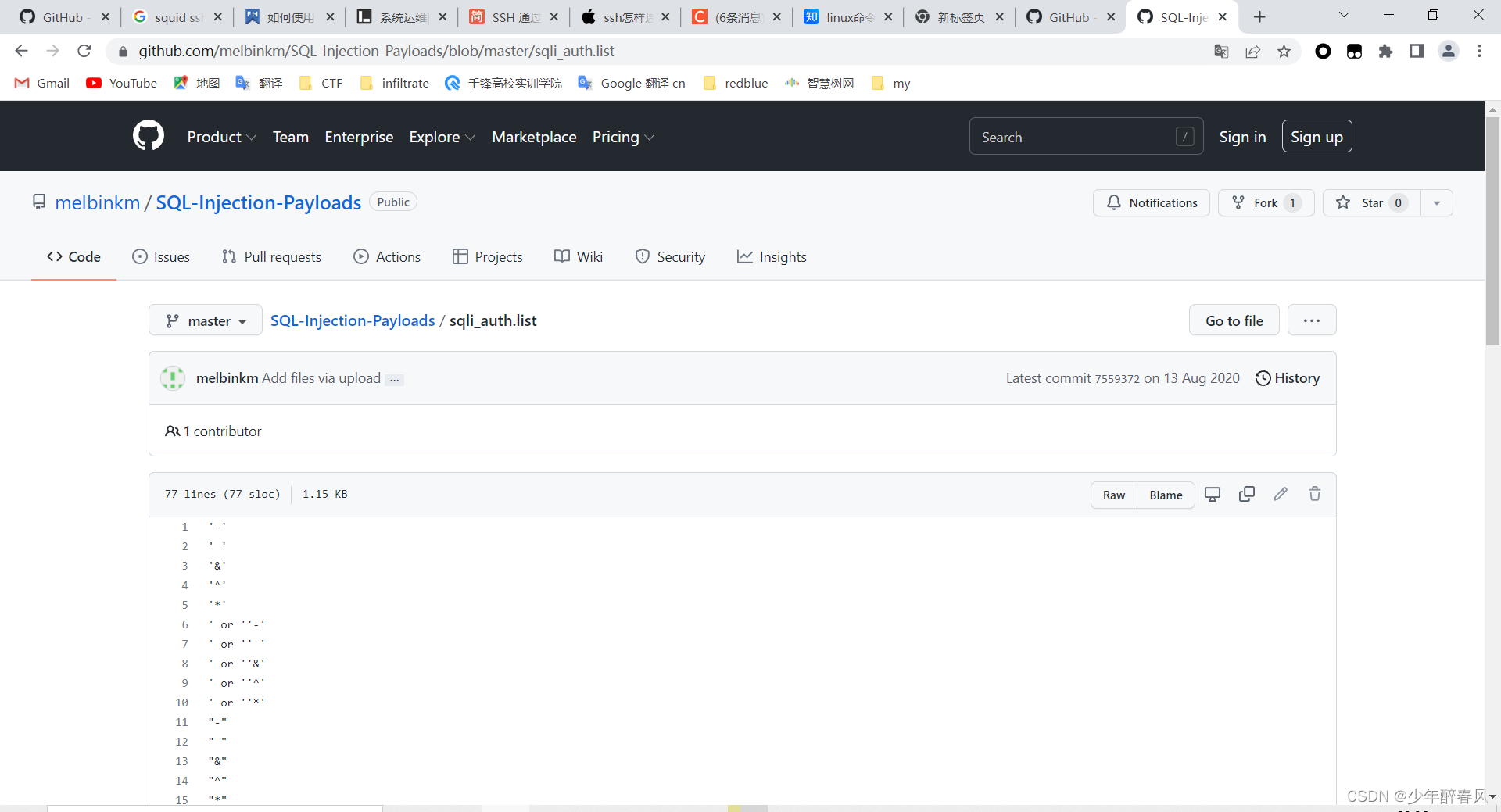Viewport: 1501px width, 812px height.
Task: Open the redblue bookmarks folder
Action: pos(736,83)
